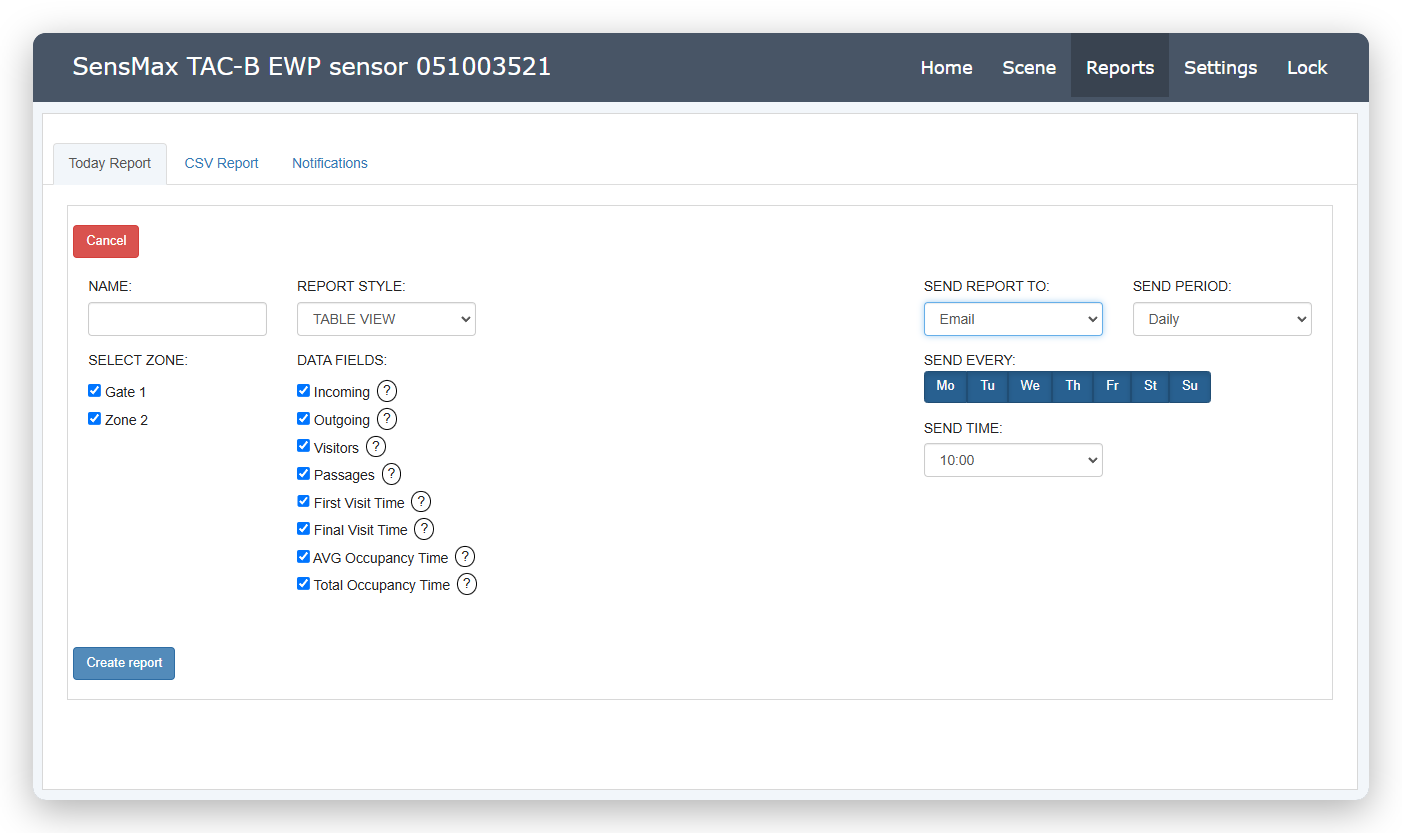Open the Report Style dropdown
This screenshot has width=1402, height=833.
click(386, 319)
